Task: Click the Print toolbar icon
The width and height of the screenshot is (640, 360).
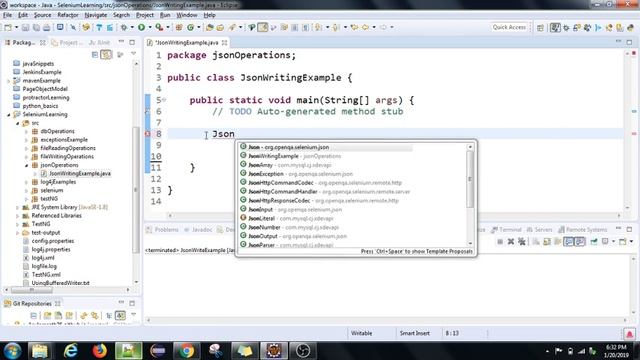Action: 47,27
